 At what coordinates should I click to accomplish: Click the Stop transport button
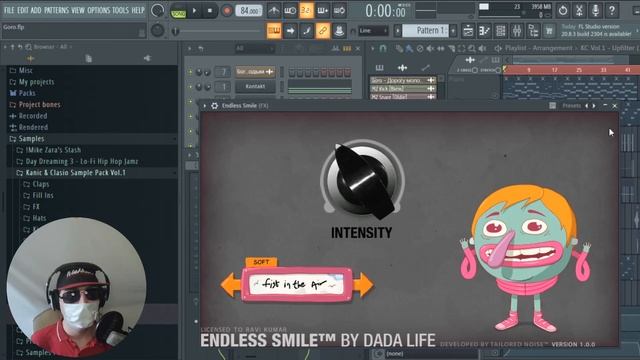[x=210, y=11]
